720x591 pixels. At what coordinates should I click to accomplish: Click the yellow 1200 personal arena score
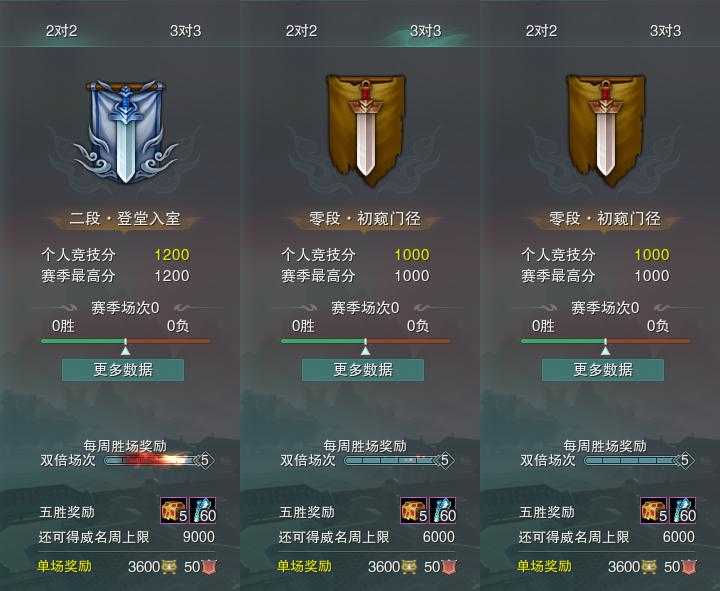click(x=172, y=255)
